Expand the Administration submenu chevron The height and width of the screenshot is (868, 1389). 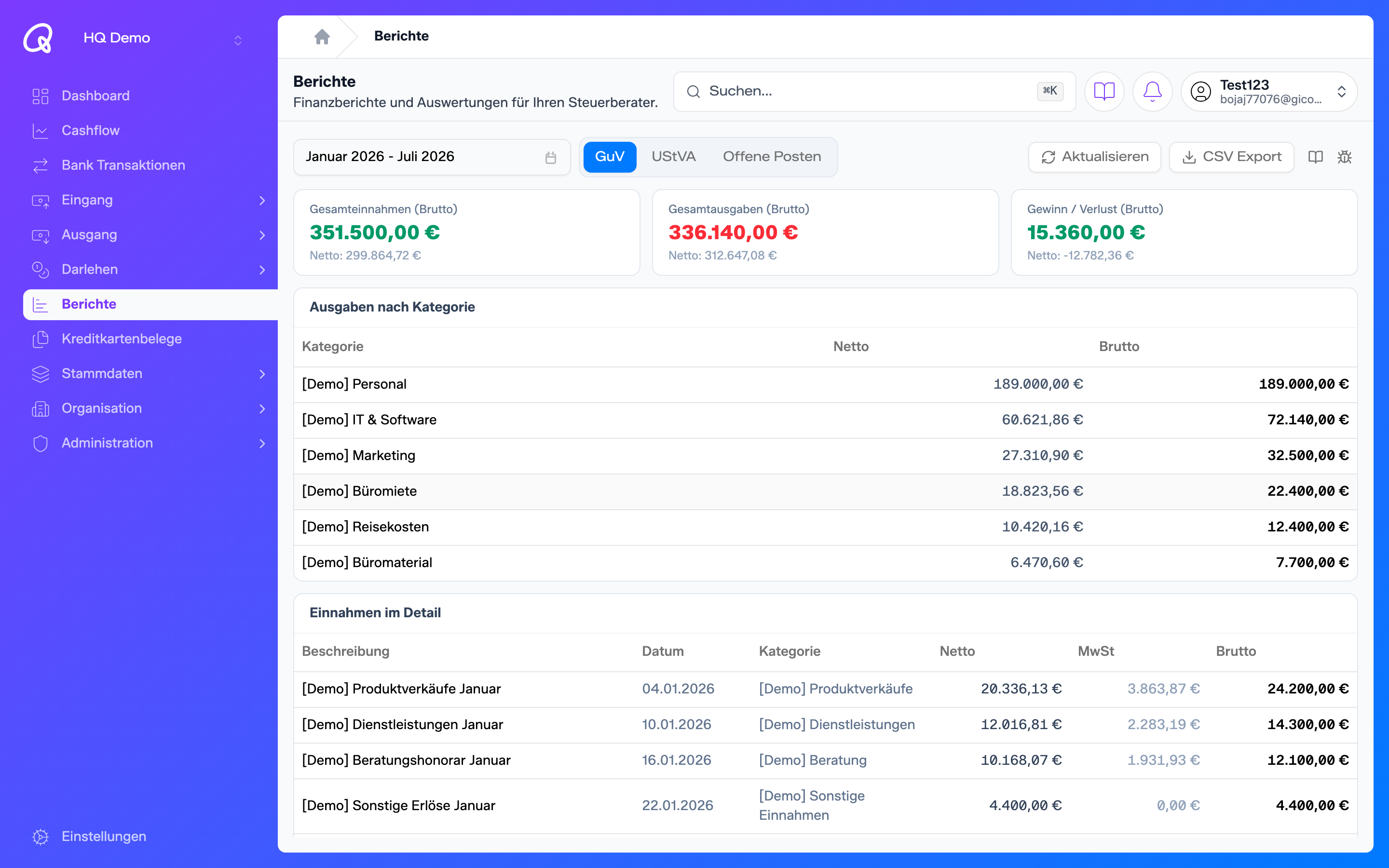tap(262, 443)
